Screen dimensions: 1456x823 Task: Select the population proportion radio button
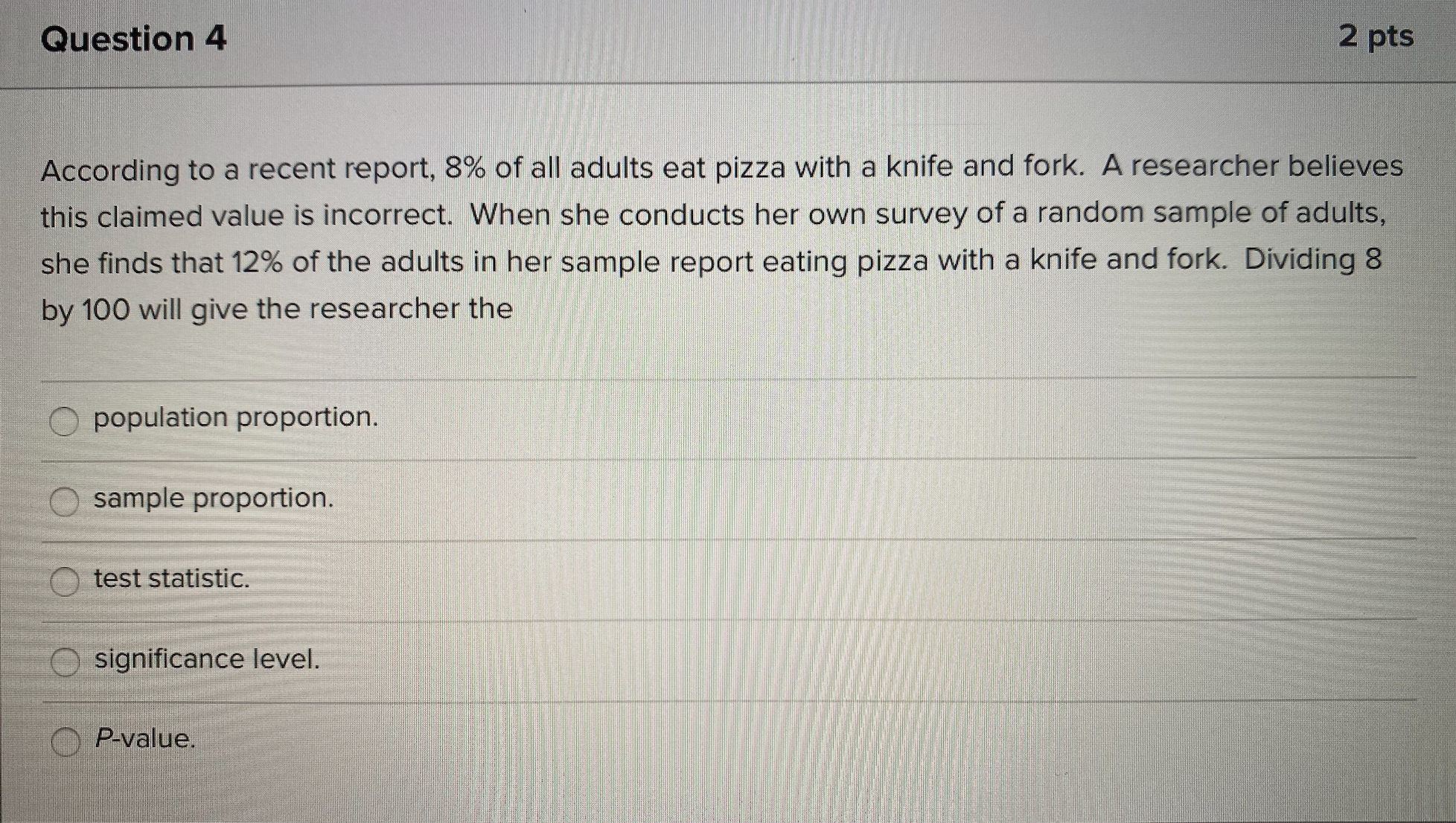pos(63,420)
